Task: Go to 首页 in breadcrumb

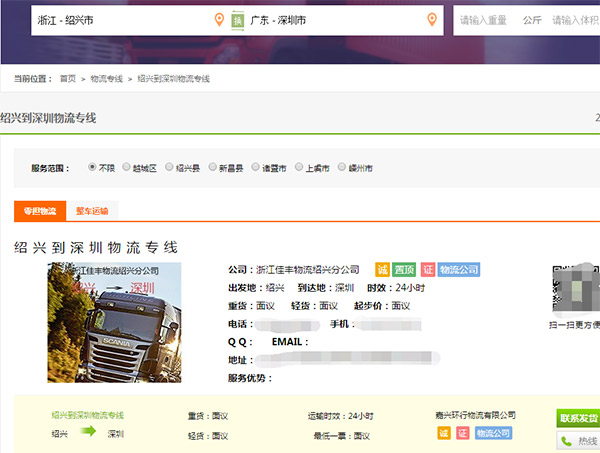Action: coord(68,79)
